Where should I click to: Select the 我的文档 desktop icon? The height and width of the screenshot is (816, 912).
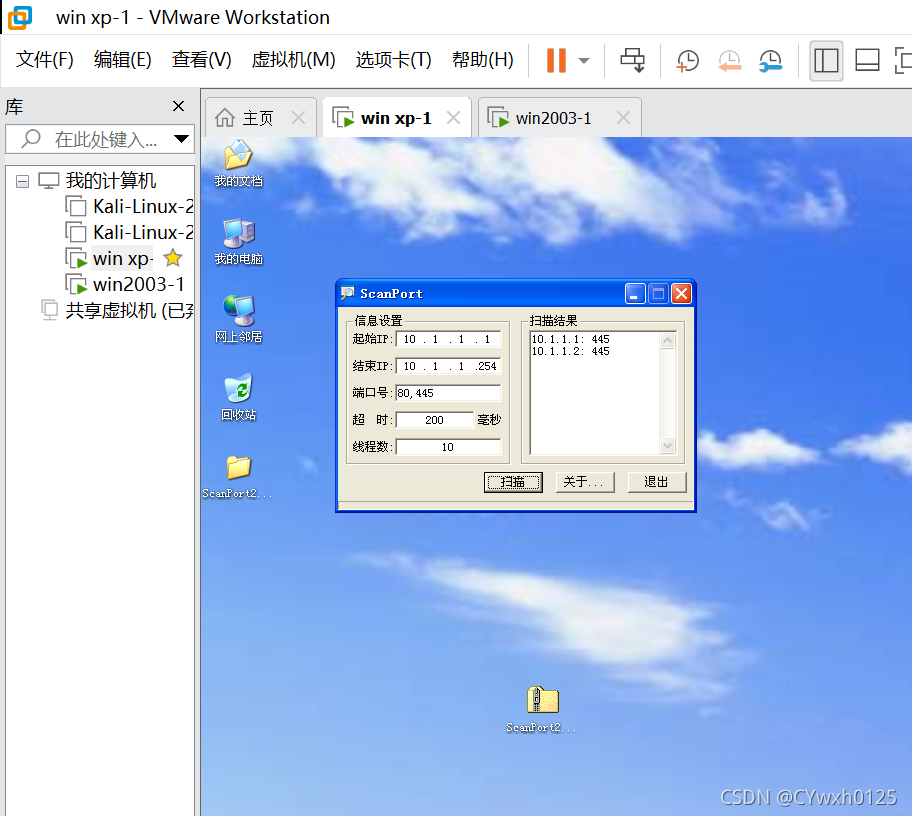coord(238,163)
